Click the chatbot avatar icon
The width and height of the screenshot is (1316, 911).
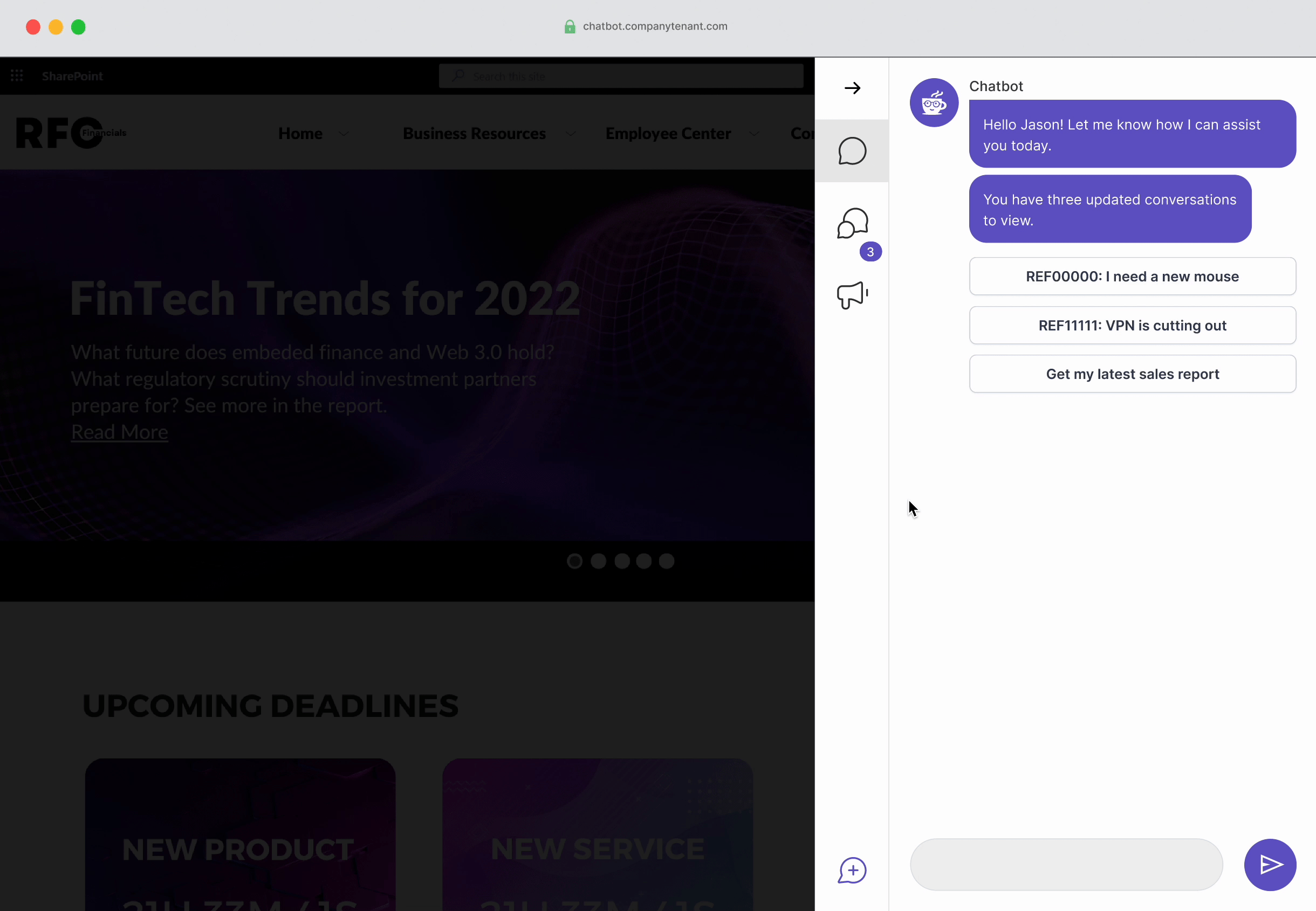(x=934, y=103)
